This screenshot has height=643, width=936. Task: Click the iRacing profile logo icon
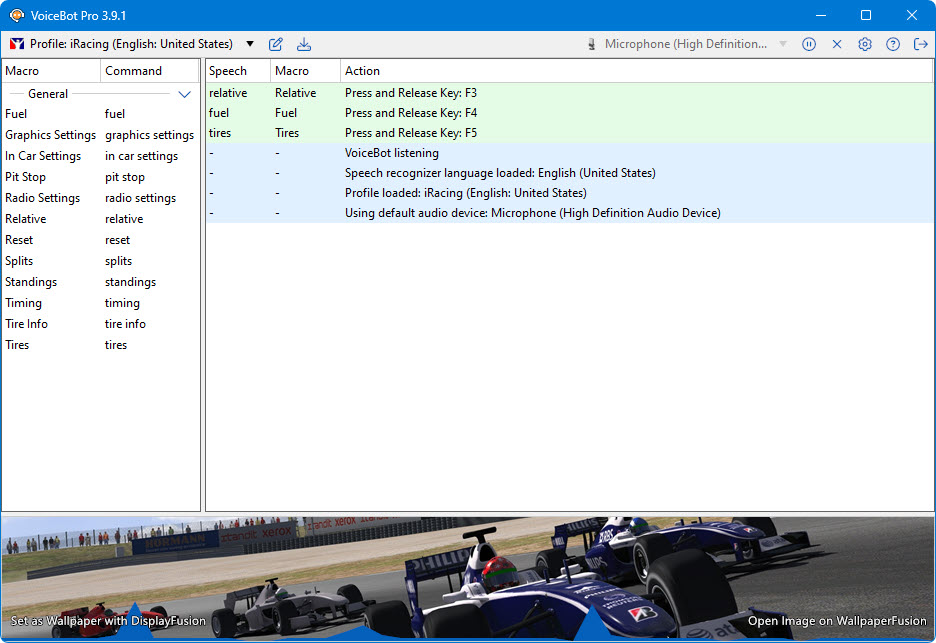(16, 44)
